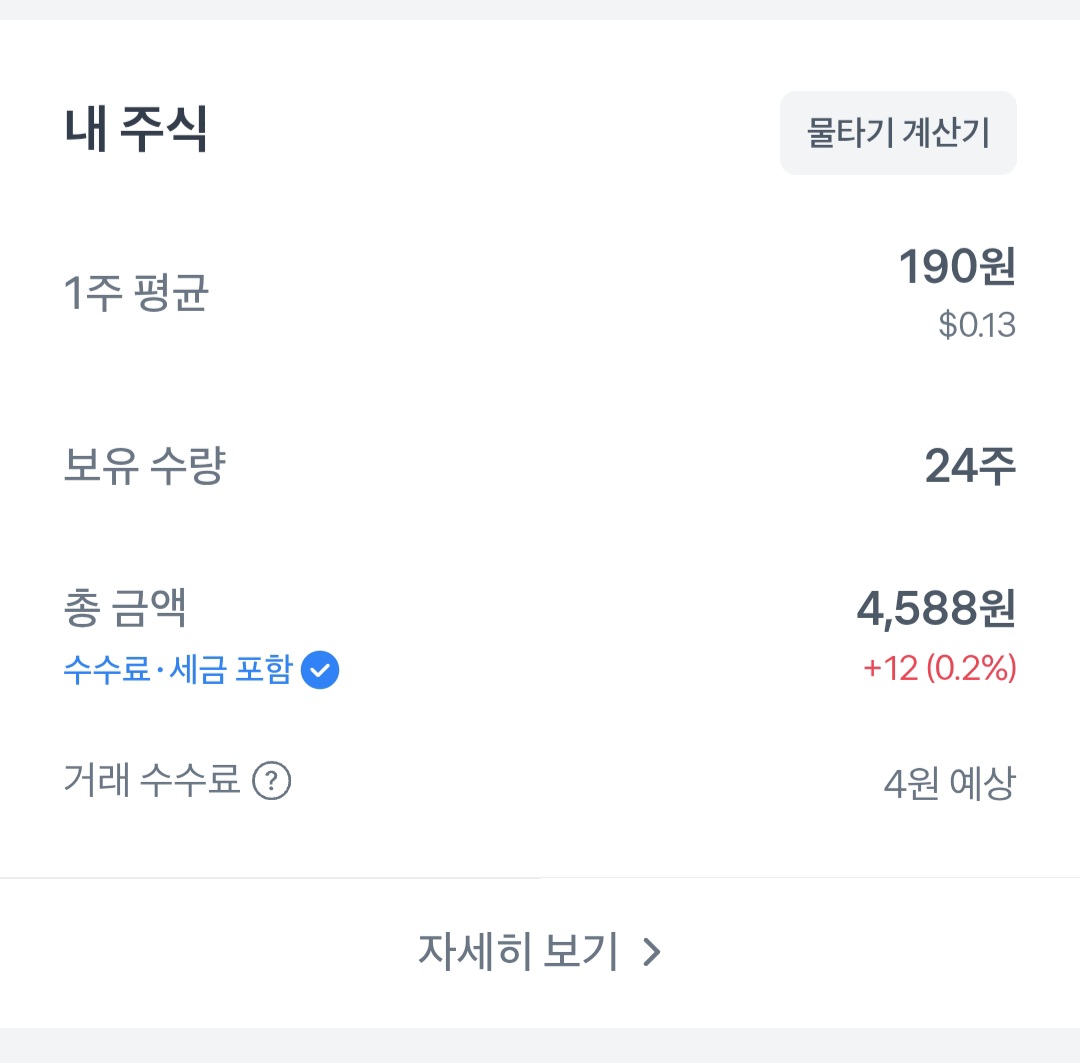This screenshot has height=1063, width=1080.
Task: Click the 보유 수량 label
Action: (145, 466)
